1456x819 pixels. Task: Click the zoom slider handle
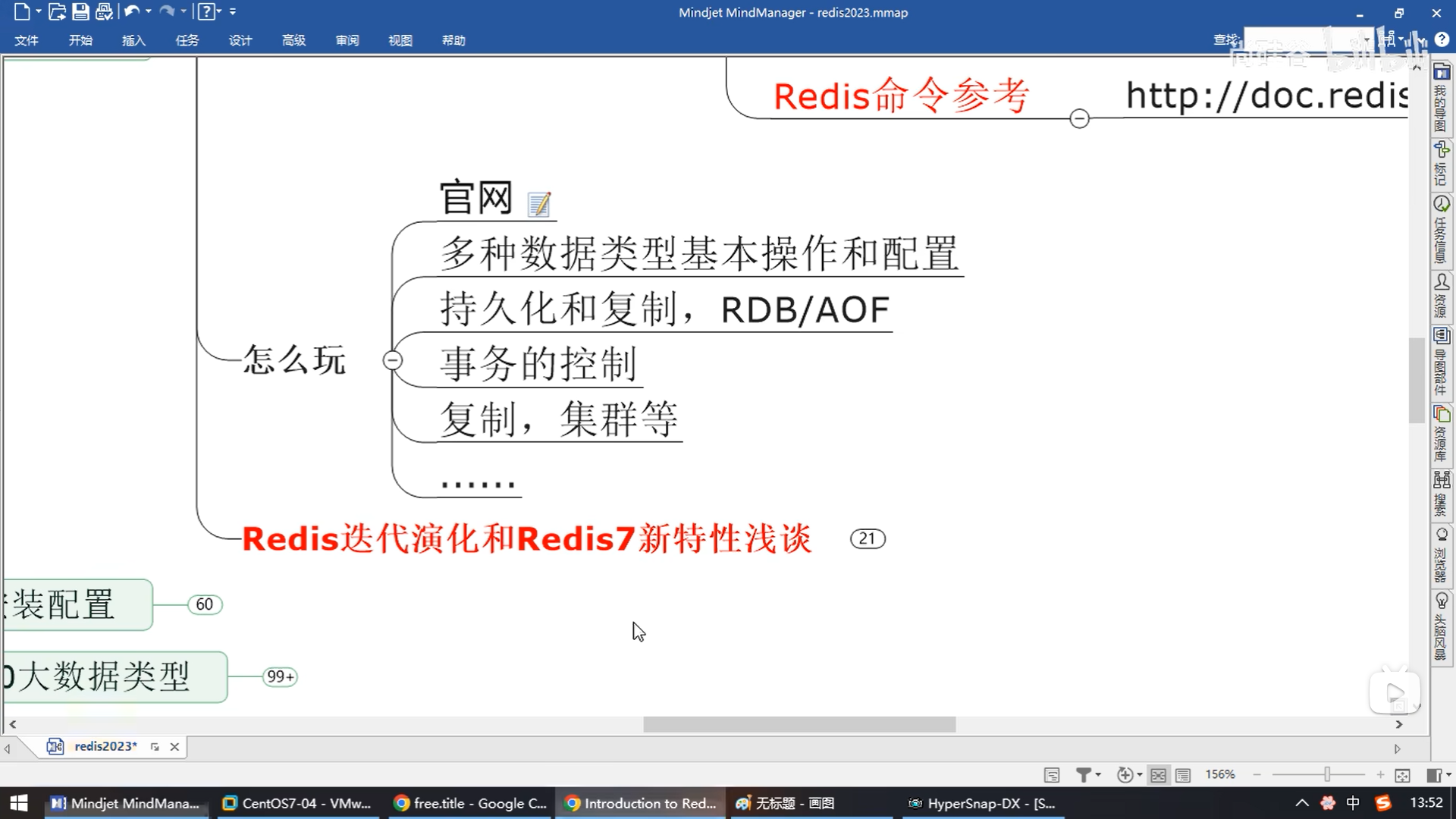coord(1327,774)
